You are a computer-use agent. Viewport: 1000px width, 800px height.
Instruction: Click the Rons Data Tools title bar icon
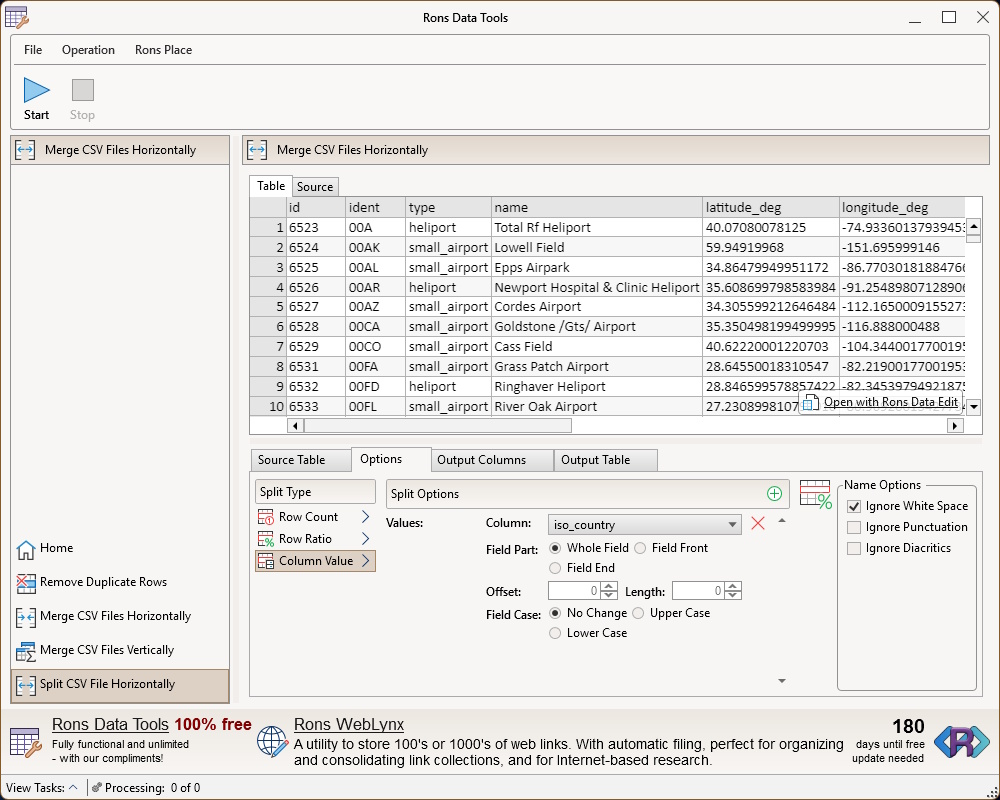click(16, 17)
